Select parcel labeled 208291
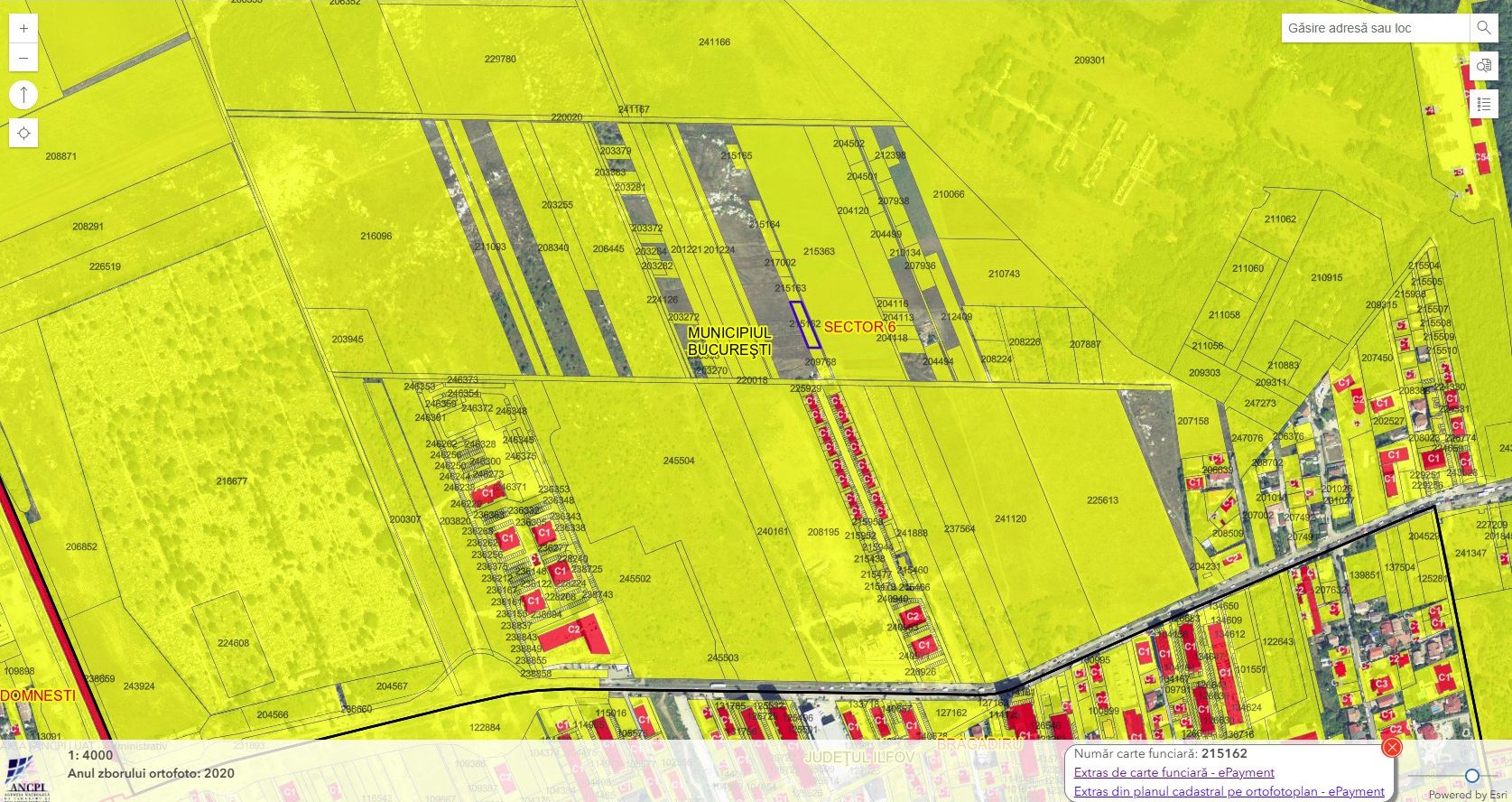Image resolution: width=1512 pixels, height=802 pixels. 88,227
